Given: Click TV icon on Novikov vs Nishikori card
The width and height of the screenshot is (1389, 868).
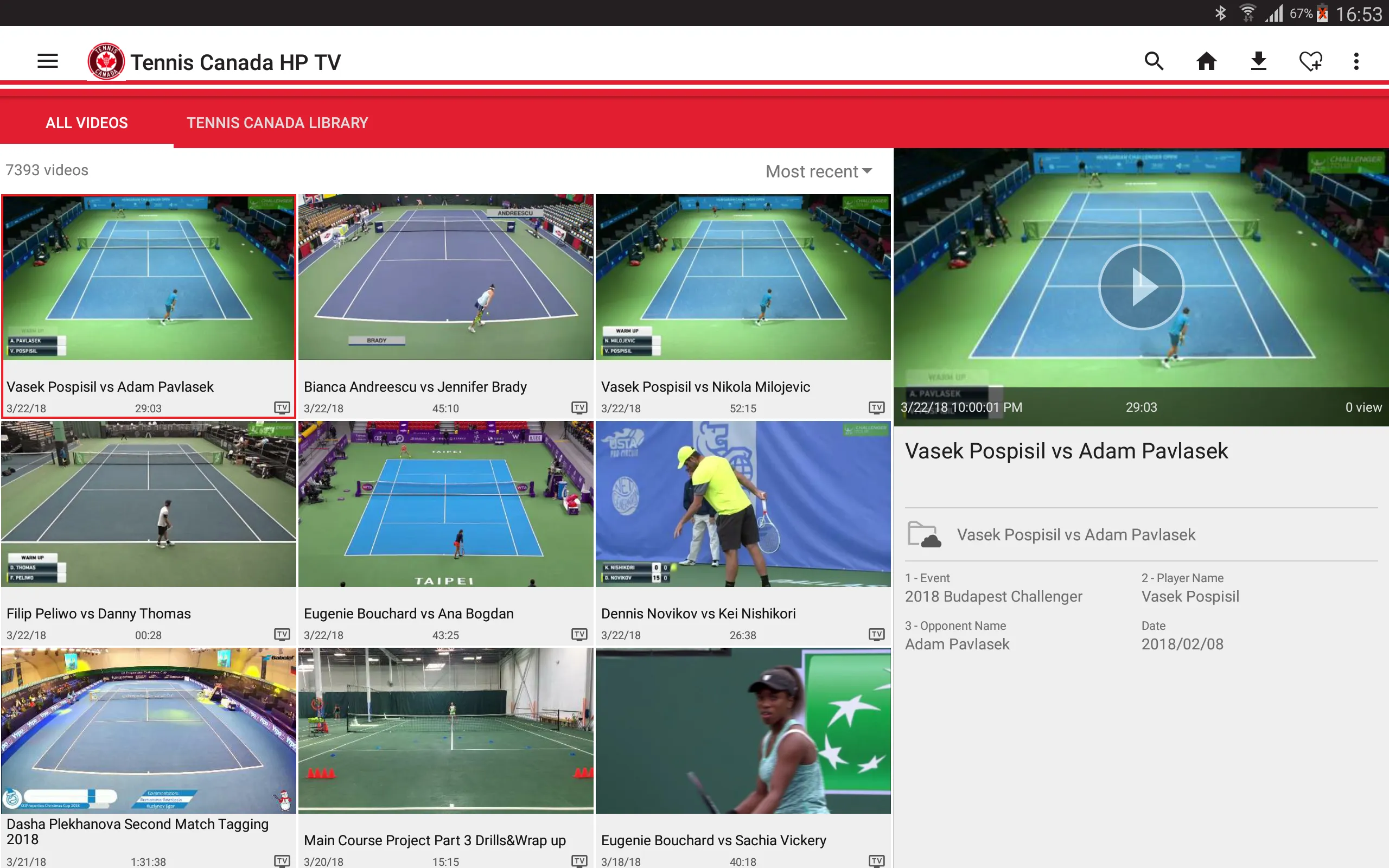Looking at the screenshot, I should click(876, 634).
